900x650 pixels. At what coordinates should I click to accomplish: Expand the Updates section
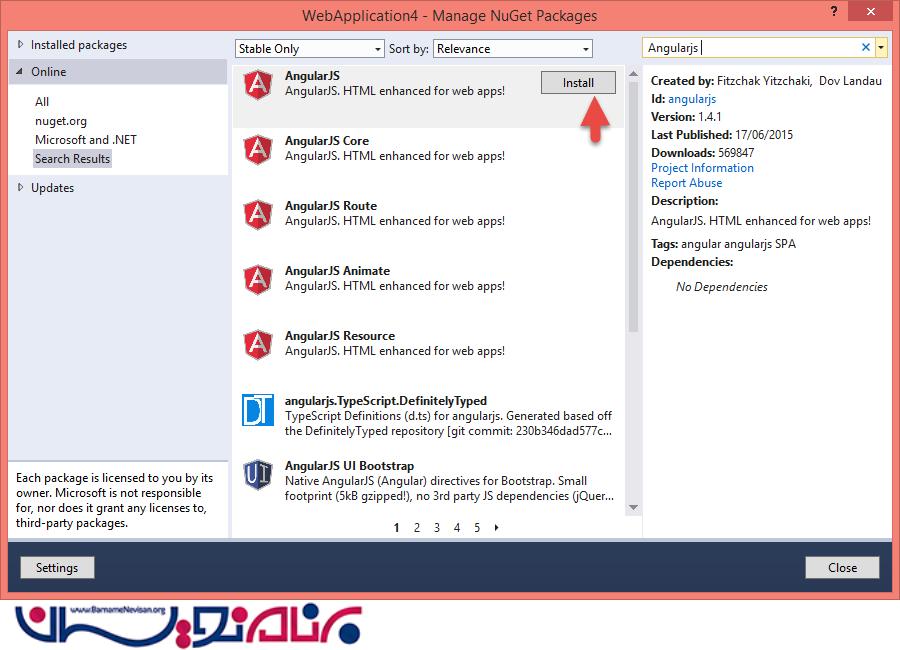21,187
